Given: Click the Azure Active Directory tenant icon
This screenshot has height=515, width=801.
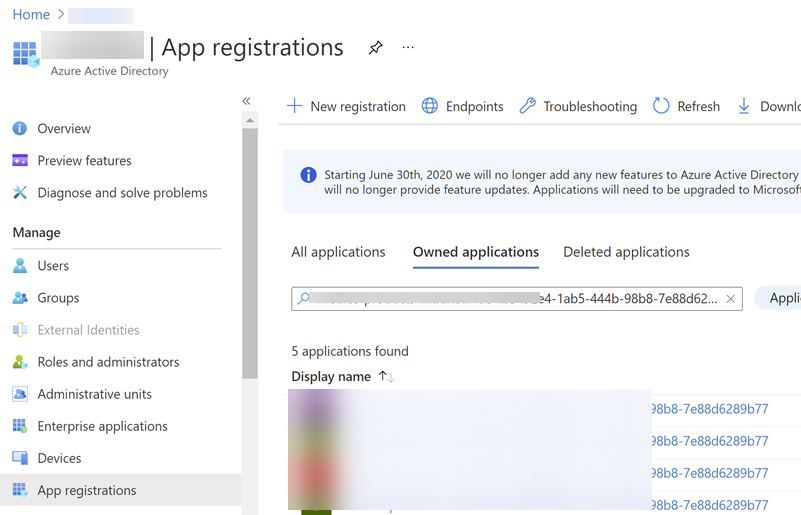Looking at the screenshot, I should pos(26,54).
